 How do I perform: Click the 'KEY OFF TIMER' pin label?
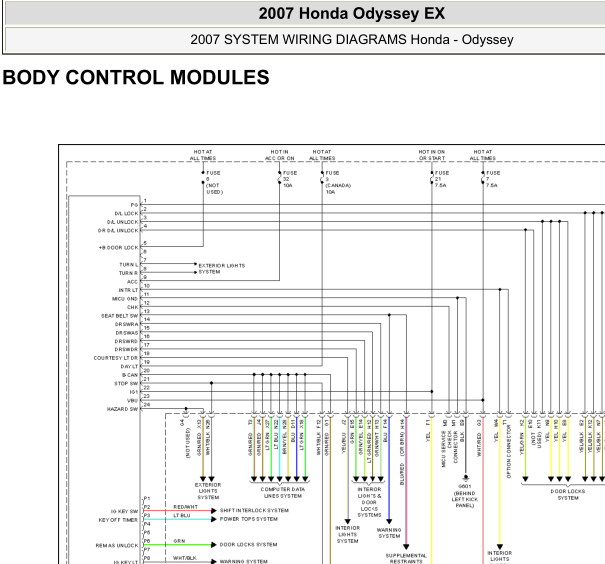(118, 520)
